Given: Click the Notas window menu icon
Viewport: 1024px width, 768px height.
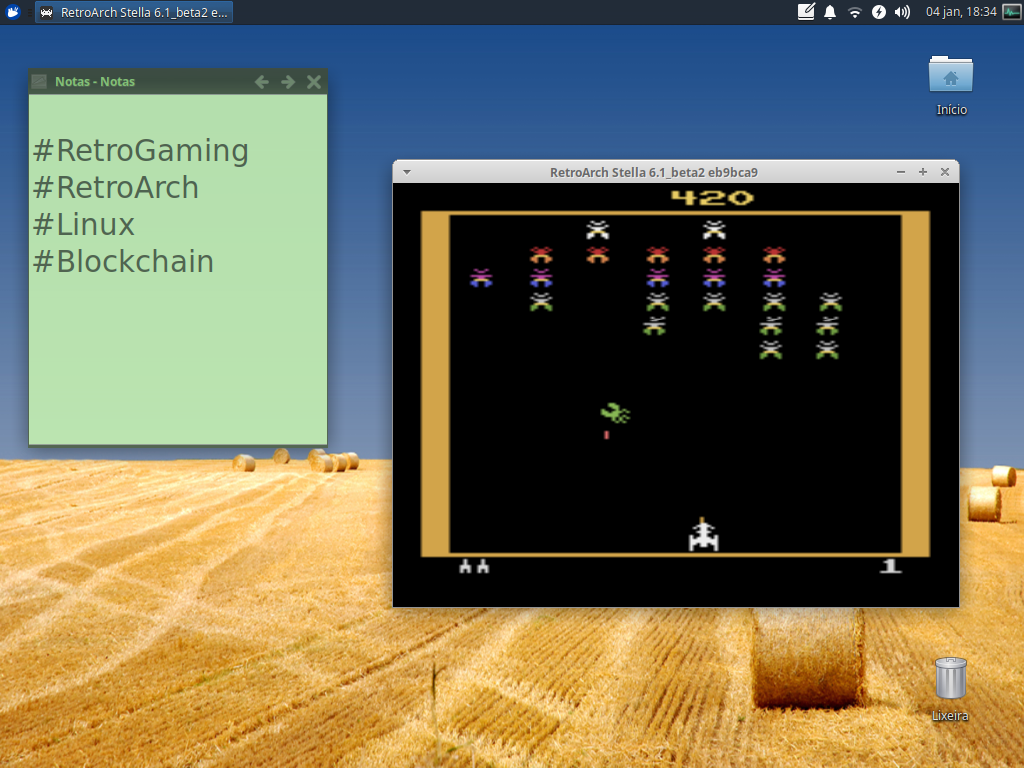Looking at the screenshot, I should [39, 82].
